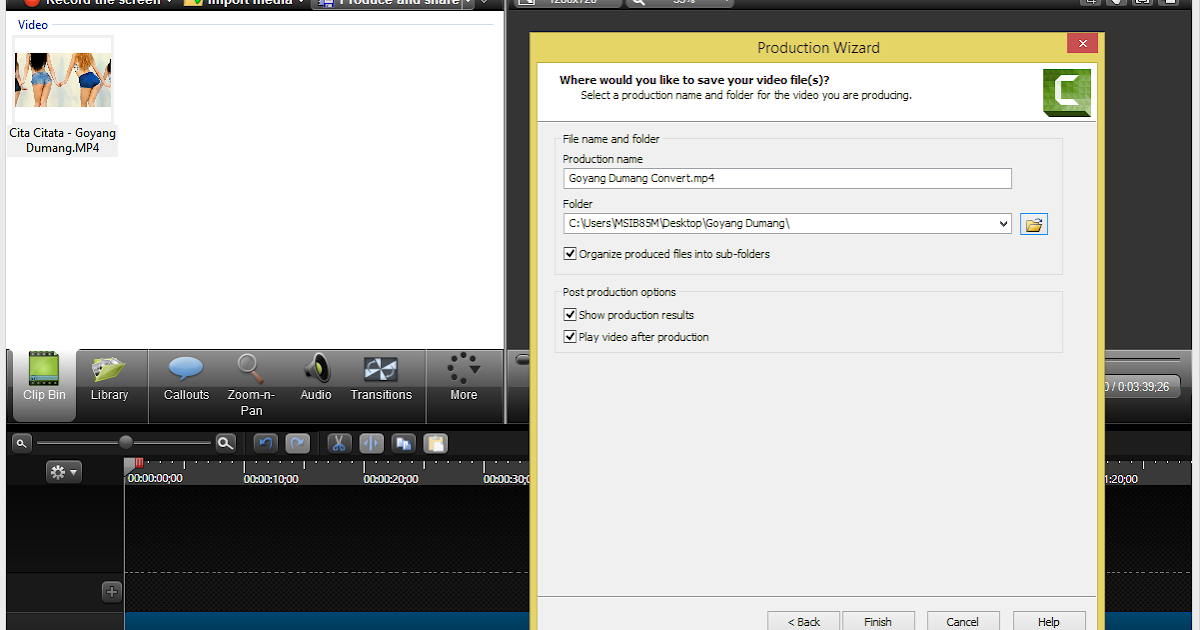This screenshot has height=630, width=1200.
Task: Click the Copy icon on timeline toolbar
Action: tap(404, 442)
